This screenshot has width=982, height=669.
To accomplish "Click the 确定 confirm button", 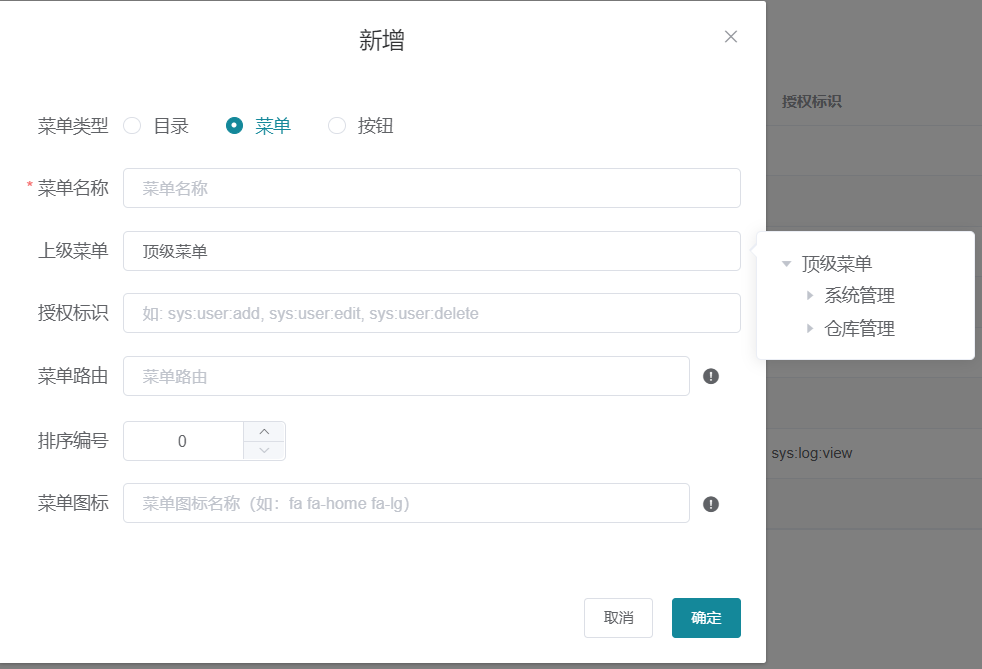I will tap(706, 618).
